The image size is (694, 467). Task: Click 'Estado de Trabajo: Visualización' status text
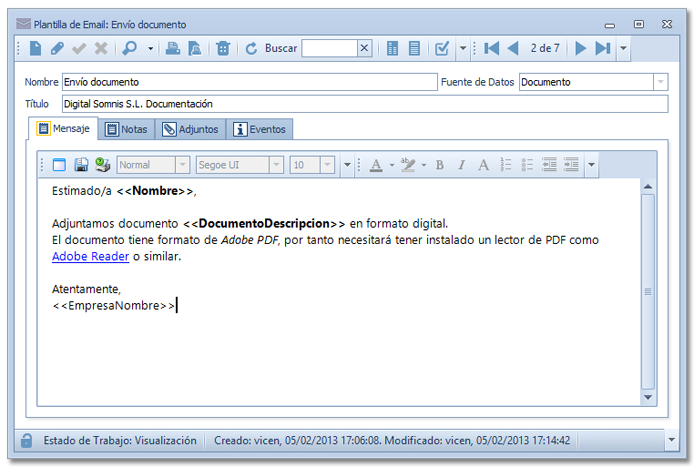120,440
